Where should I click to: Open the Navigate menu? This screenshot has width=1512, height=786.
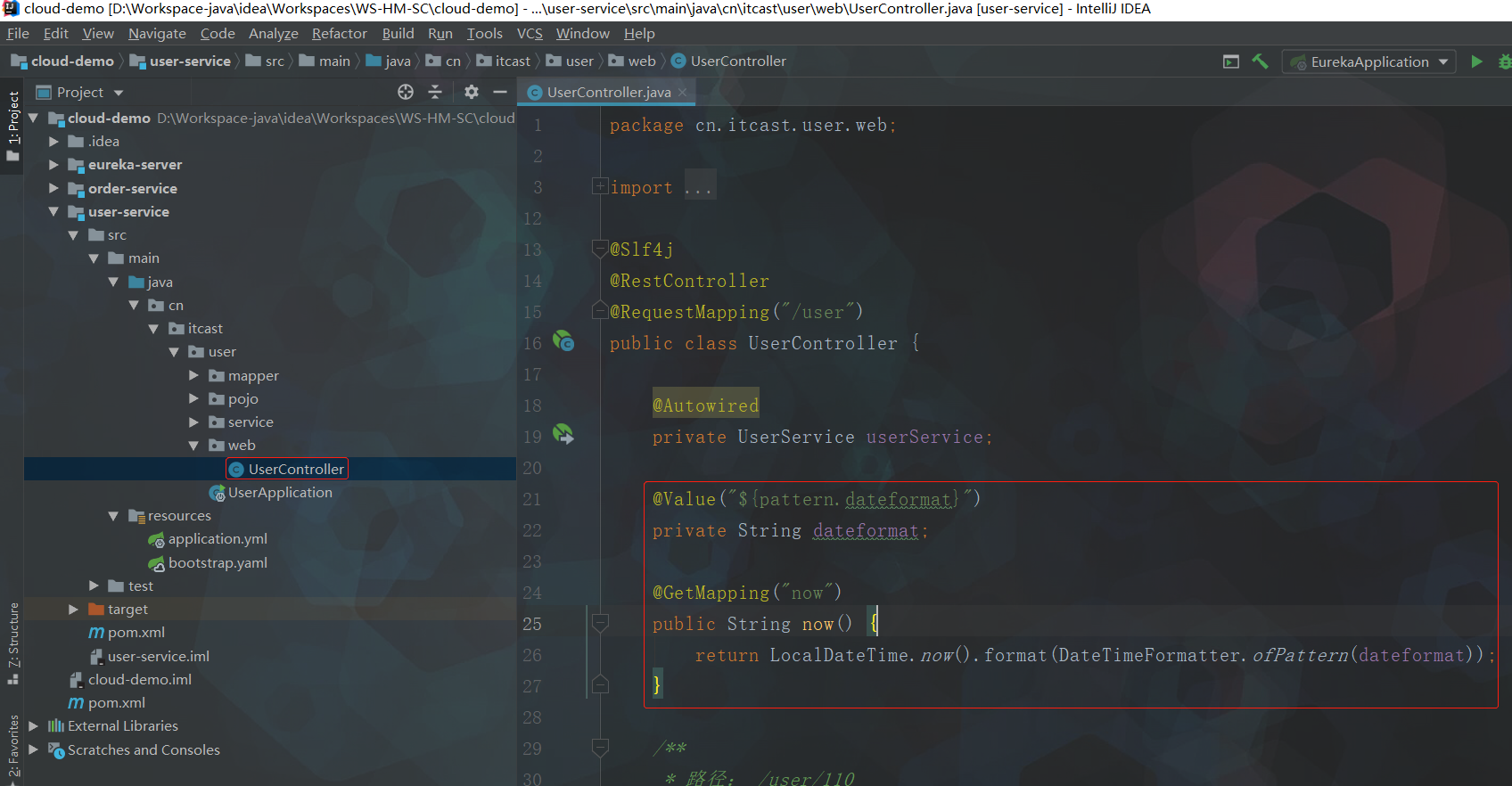point(157,33)
